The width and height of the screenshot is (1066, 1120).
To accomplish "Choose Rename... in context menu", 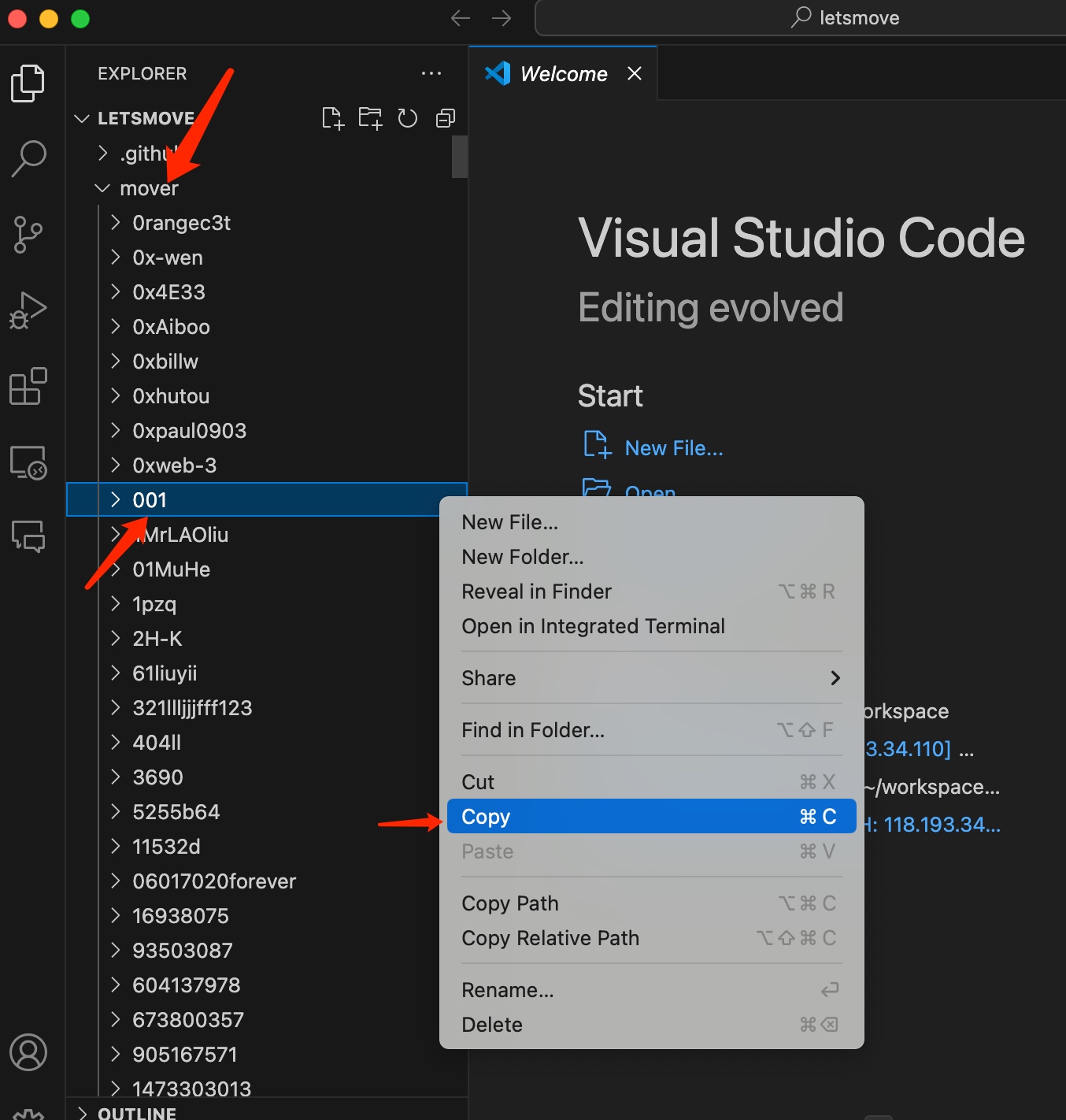I will click(x=651, y=990).
